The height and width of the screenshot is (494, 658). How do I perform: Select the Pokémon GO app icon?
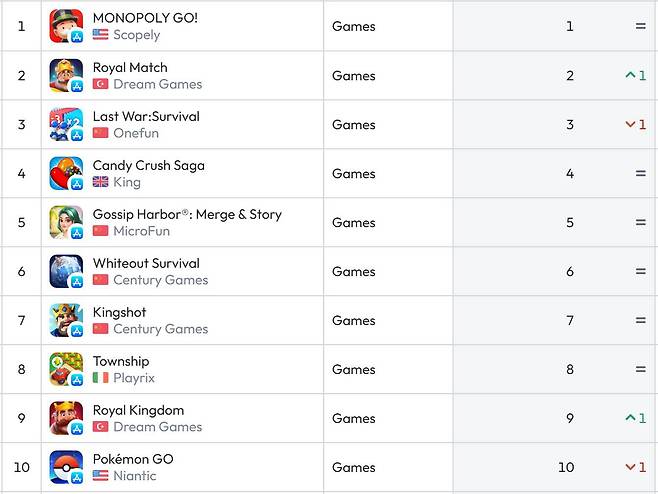coord(66,467)
